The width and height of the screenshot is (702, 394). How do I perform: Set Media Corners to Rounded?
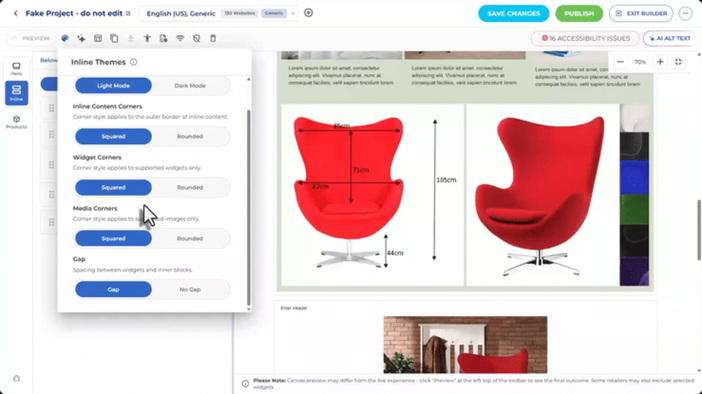pyautogui.click(x=190, y=239)
